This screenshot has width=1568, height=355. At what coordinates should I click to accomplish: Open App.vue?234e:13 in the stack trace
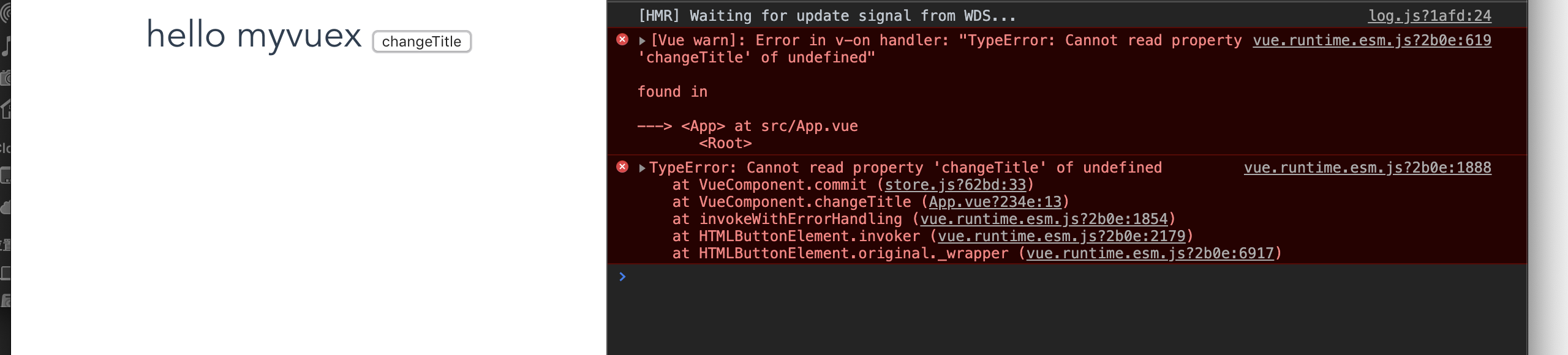click(995, 202)
